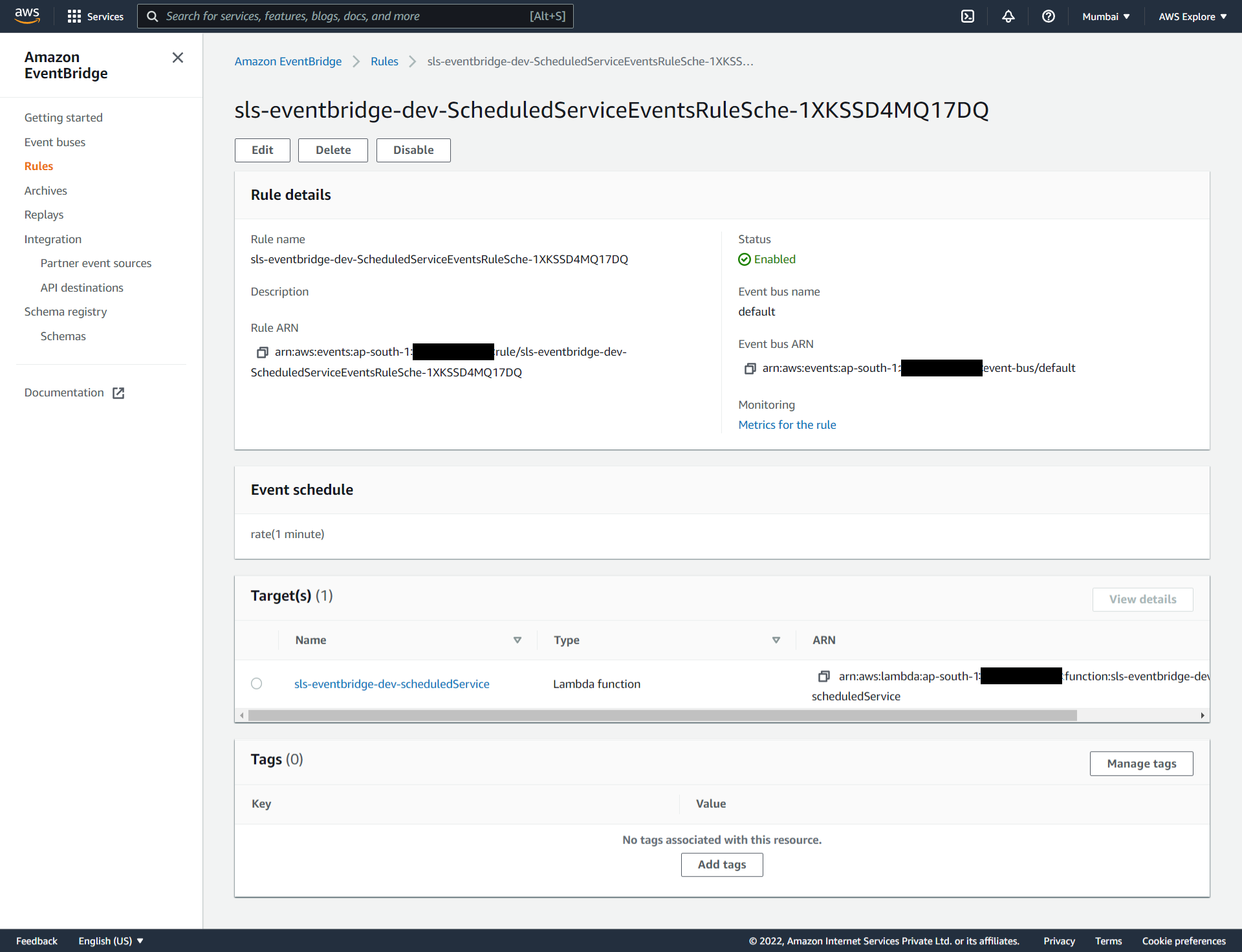Open English (US) language selector
This screenshot has width=1242, height=952.
pos(111,941)
